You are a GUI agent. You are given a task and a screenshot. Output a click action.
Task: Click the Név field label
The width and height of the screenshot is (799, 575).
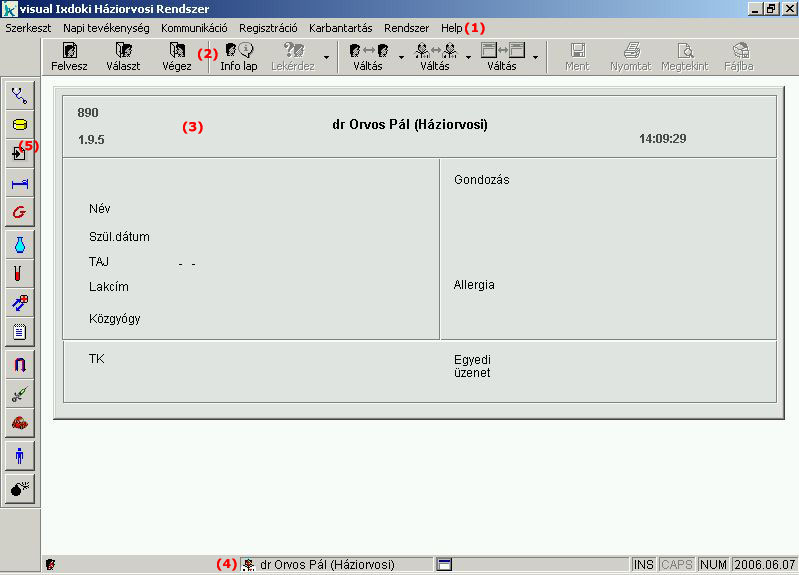click(x=100, y=208)
